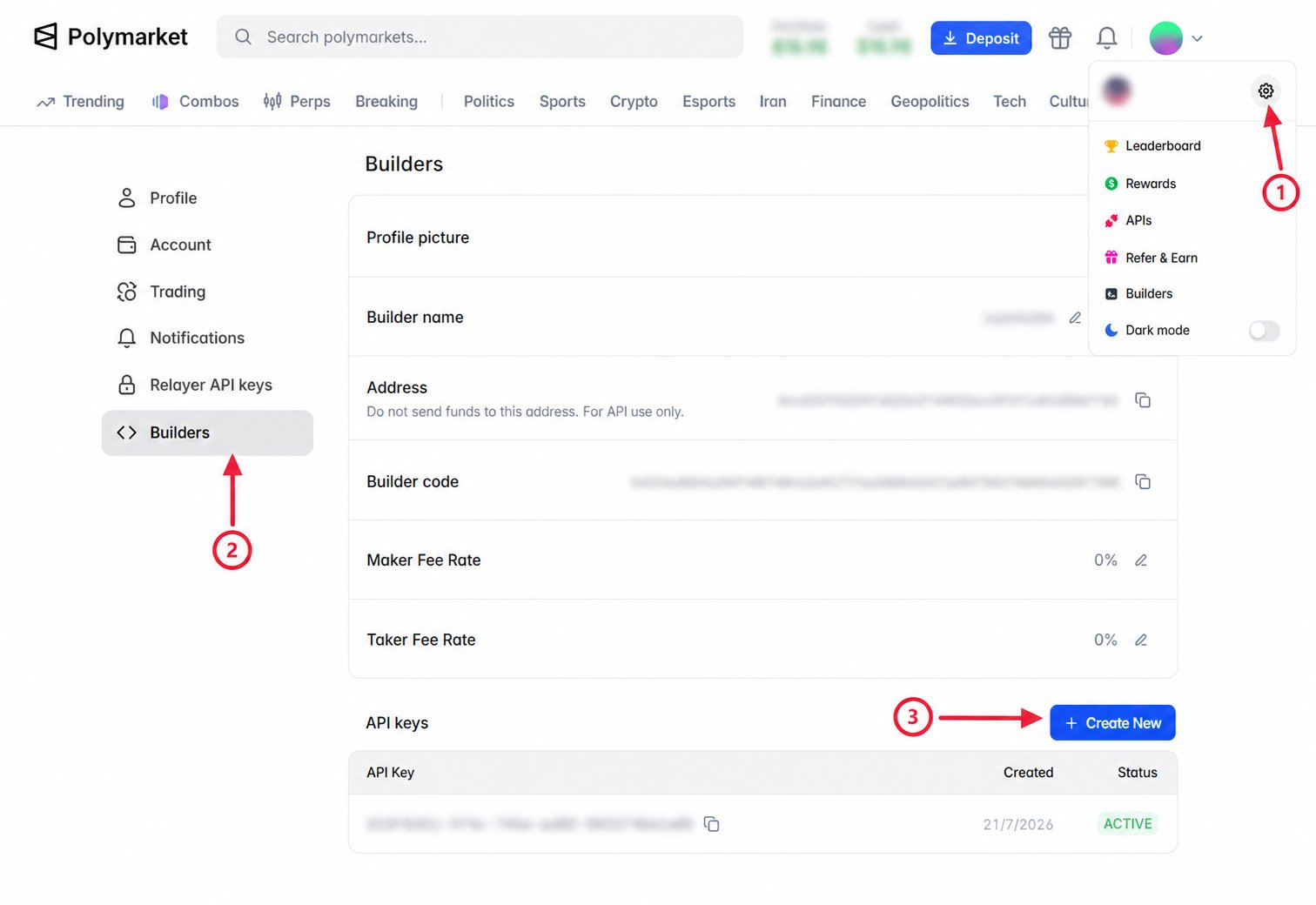Go to the Sports category
Screen dimensions: 1316x905
tap(562, 102)
